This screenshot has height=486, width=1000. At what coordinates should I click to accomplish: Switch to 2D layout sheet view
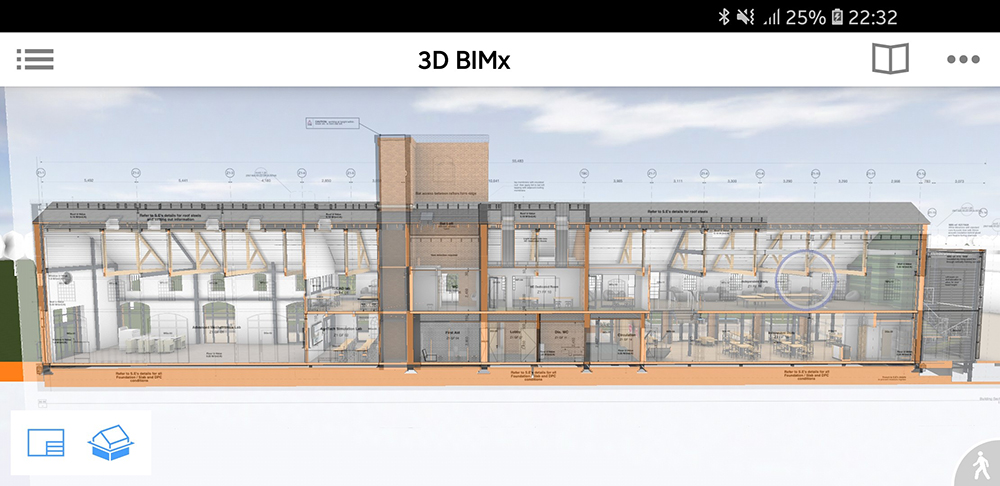46,442
